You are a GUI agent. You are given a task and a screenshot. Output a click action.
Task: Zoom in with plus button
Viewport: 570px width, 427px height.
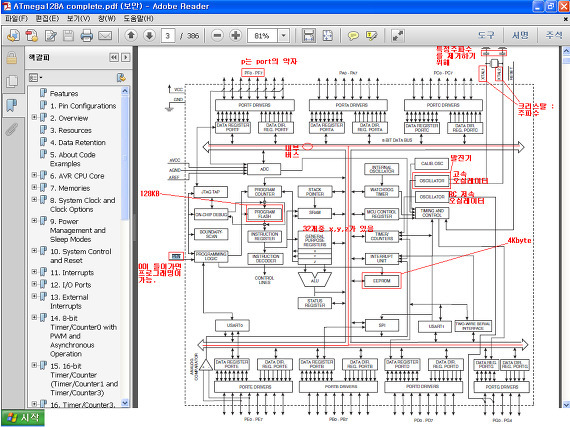[x=236, y=35]
